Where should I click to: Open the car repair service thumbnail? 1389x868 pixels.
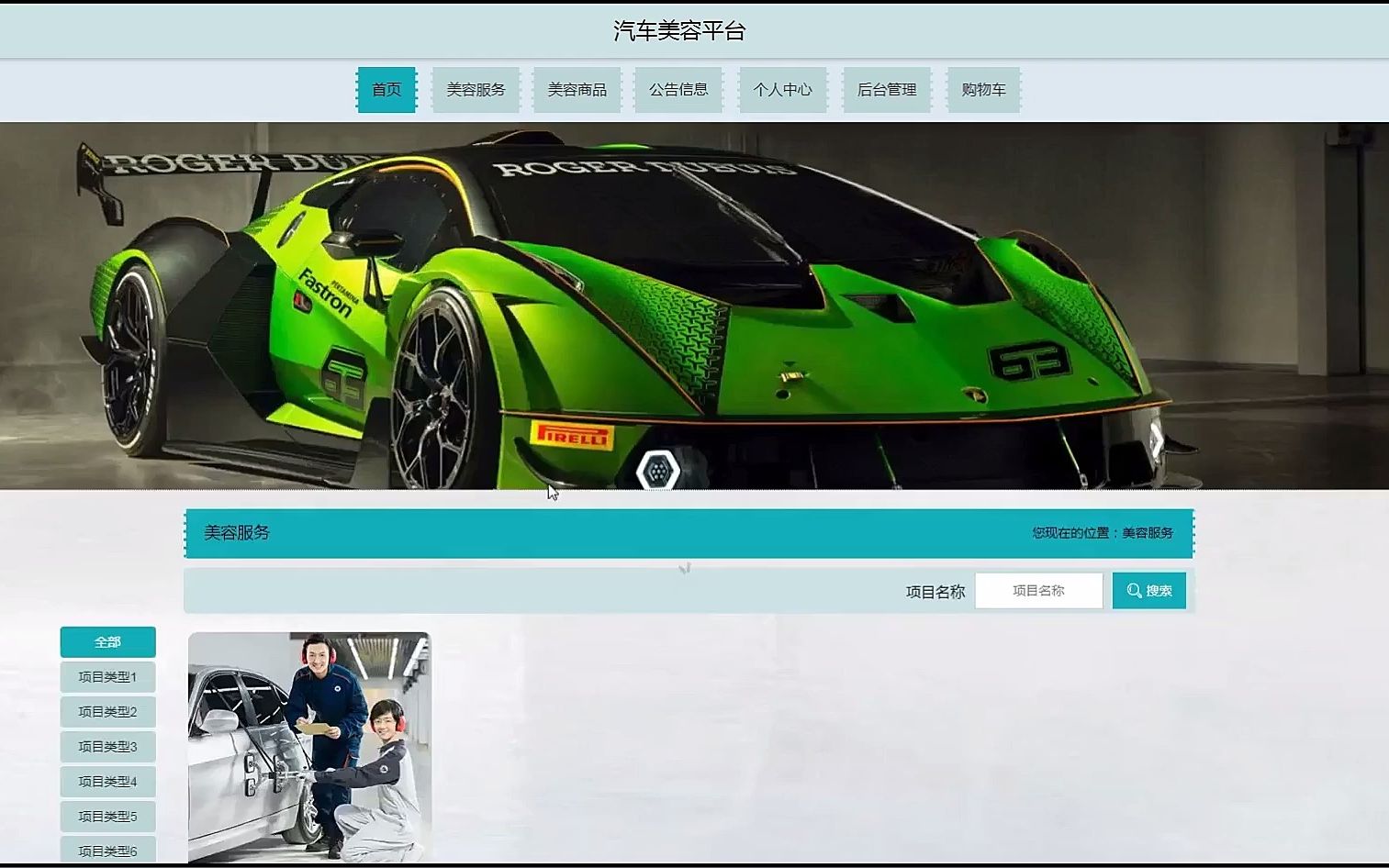coord(309,748)
